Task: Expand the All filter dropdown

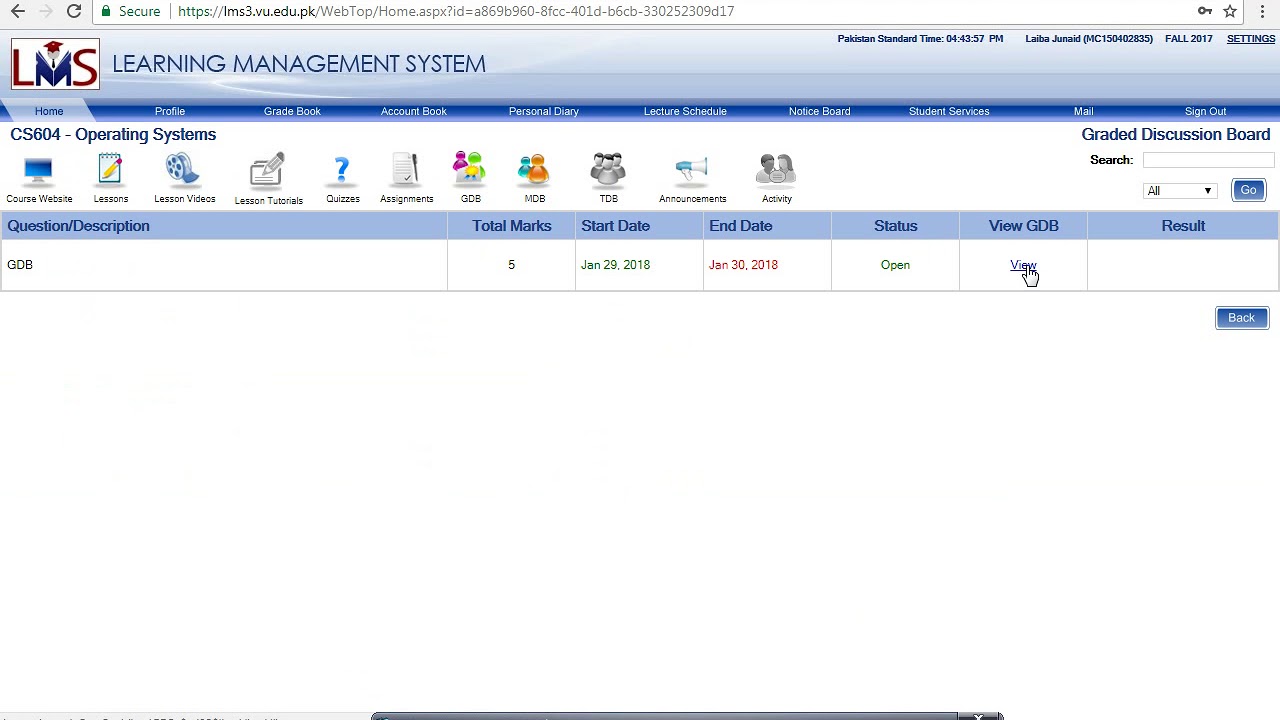Action: [x=1179, y=191]
